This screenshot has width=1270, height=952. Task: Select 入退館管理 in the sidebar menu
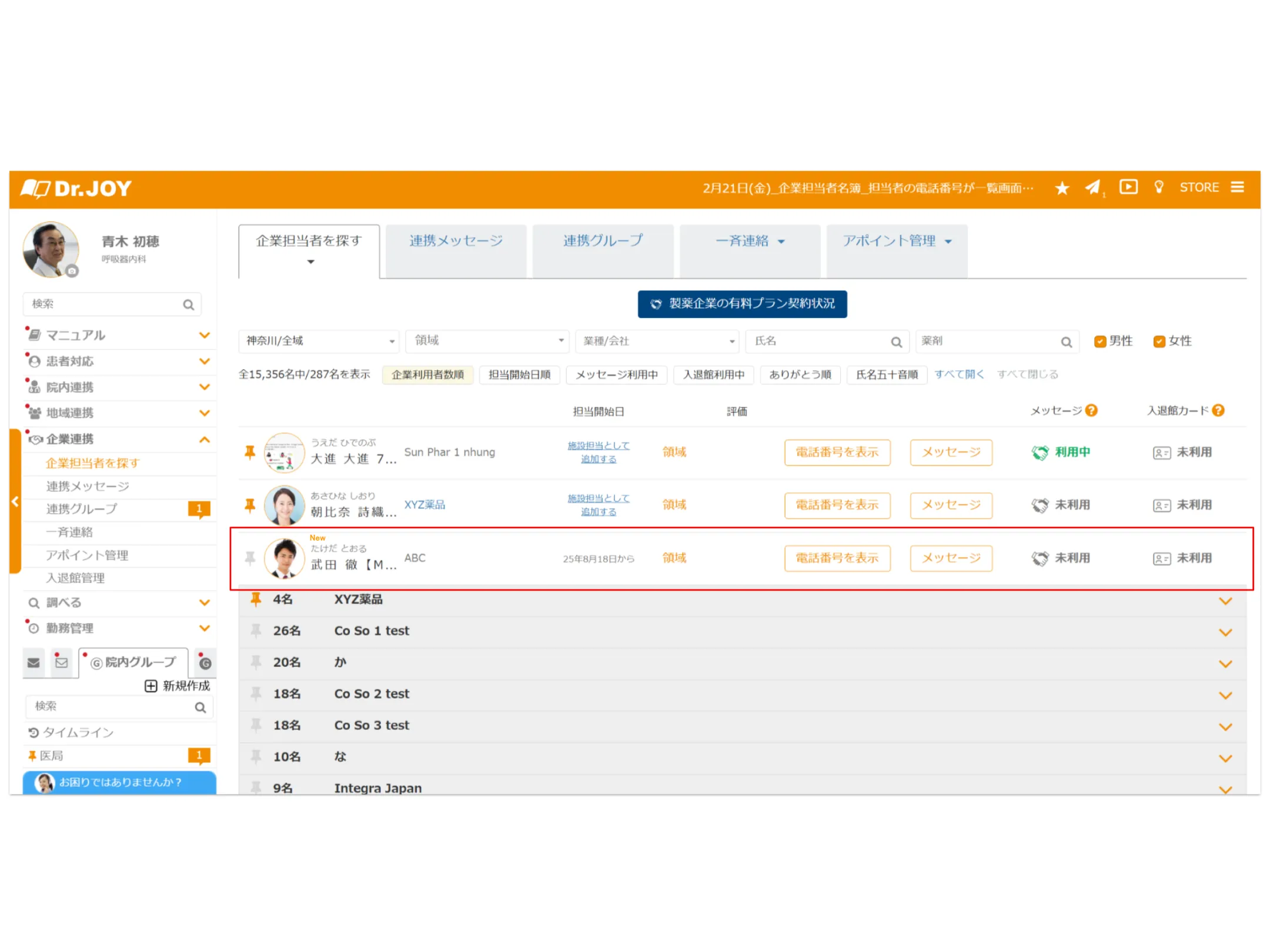(x=75, y=578)
